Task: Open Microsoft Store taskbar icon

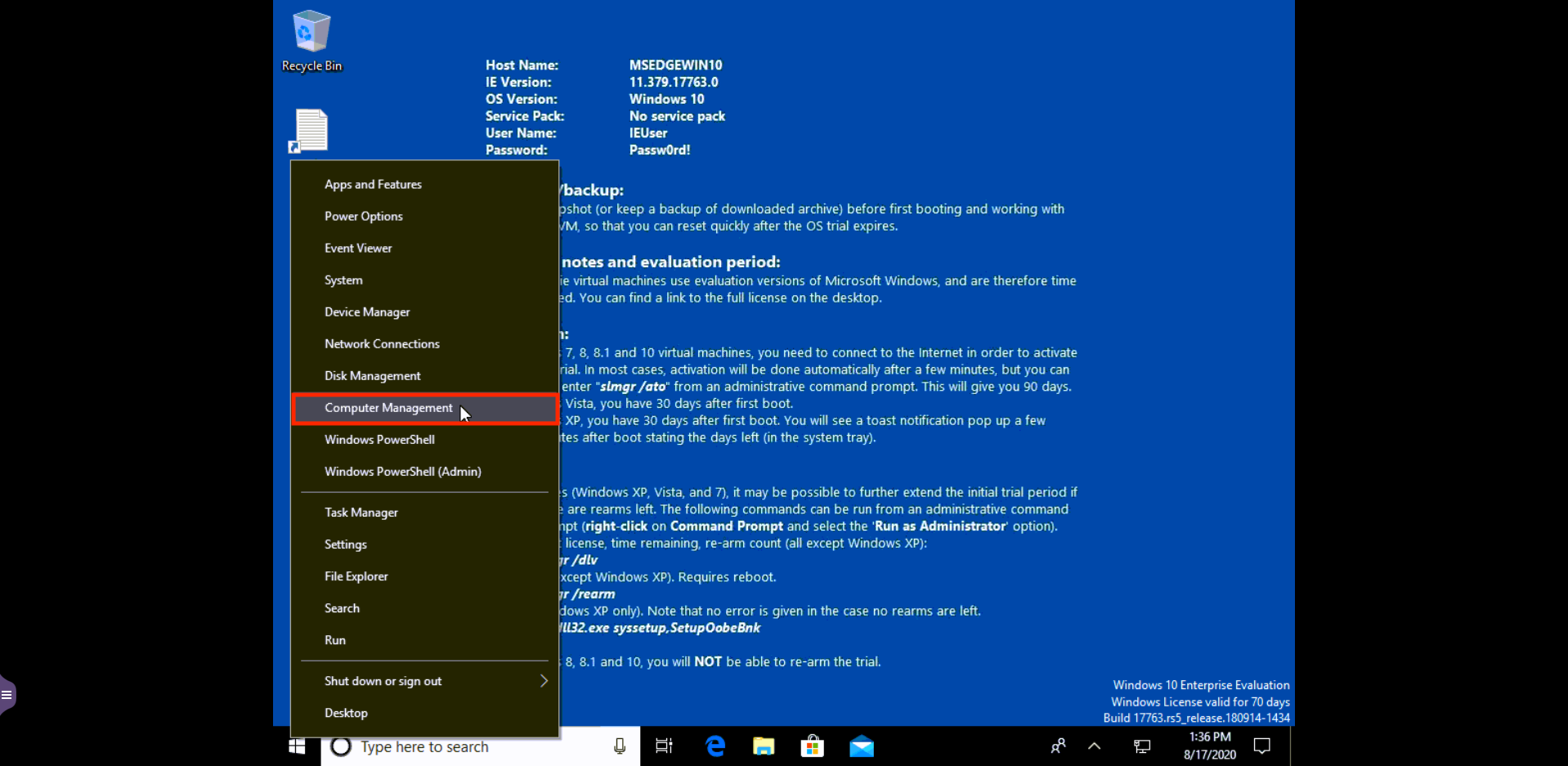Action: pyautogui.click(x=813, y=746)
